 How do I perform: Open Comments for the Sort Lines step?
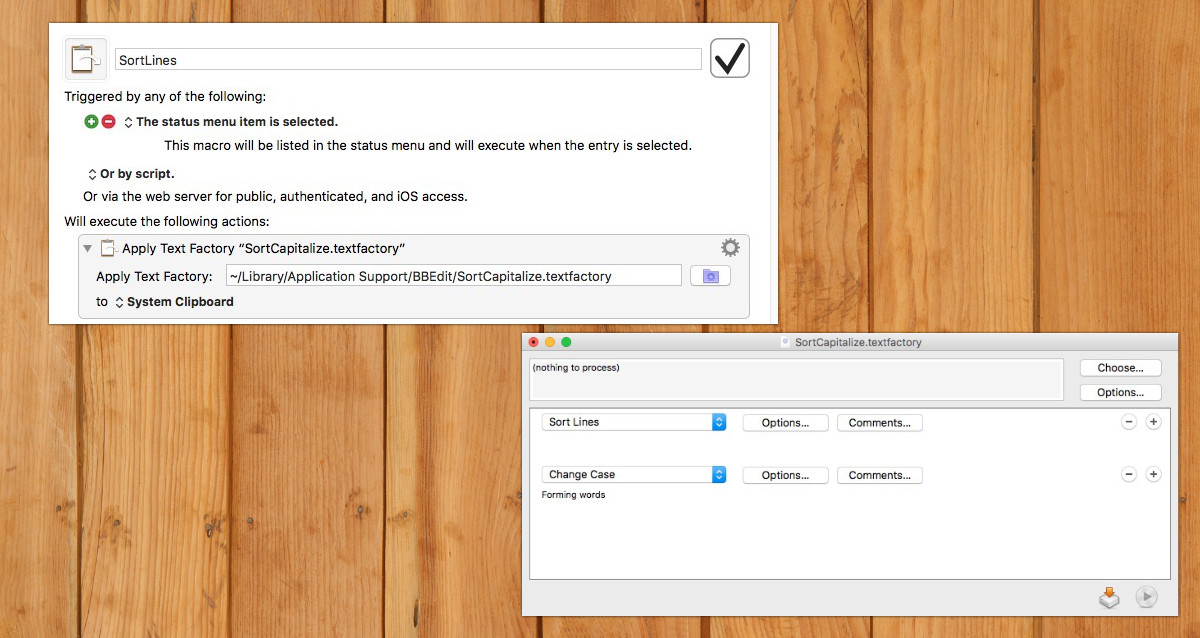(x=879, y=423)
